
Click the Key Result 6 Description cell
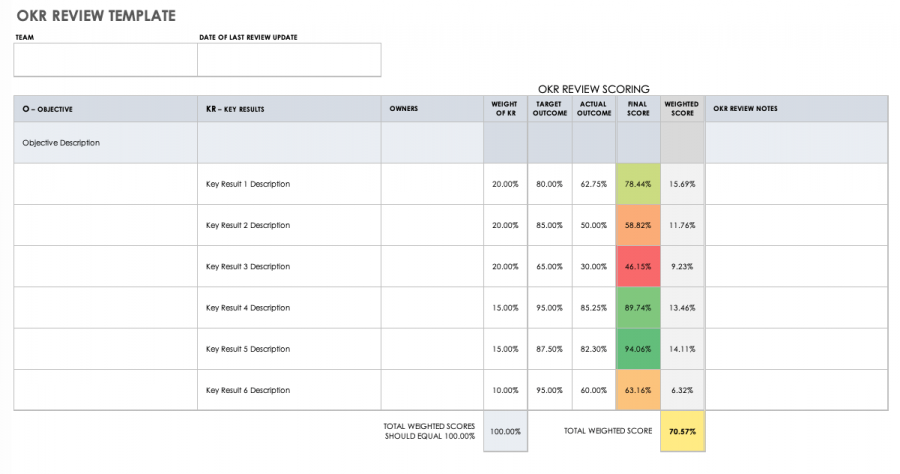coord(289,390)
